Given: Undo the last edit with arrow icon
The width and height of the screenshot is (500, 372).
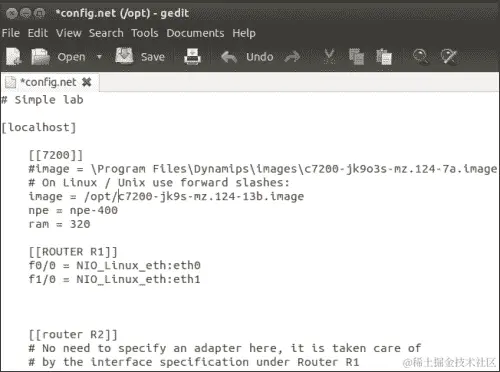Looking at the screenshot, I should click(229, 57).
